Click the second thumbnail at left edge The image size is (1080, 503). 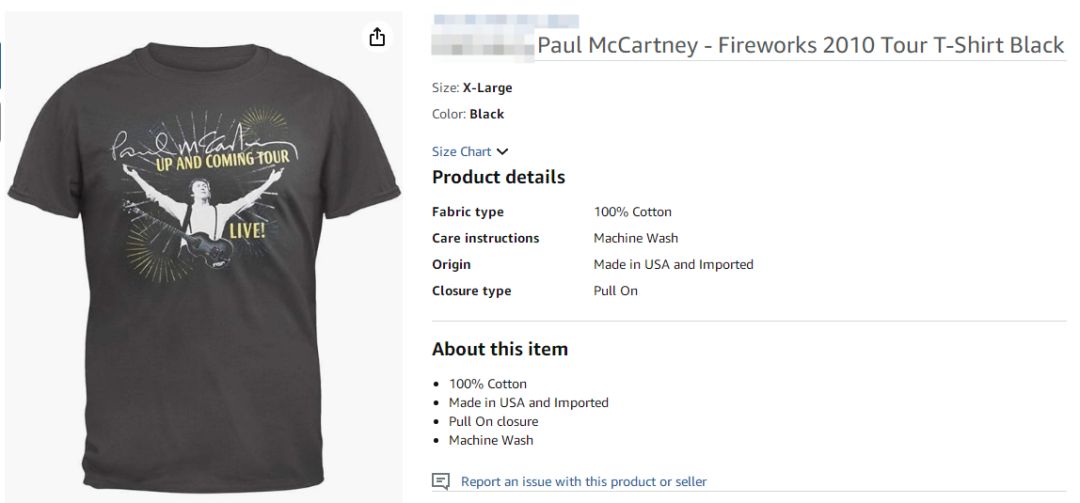point(2,120)
